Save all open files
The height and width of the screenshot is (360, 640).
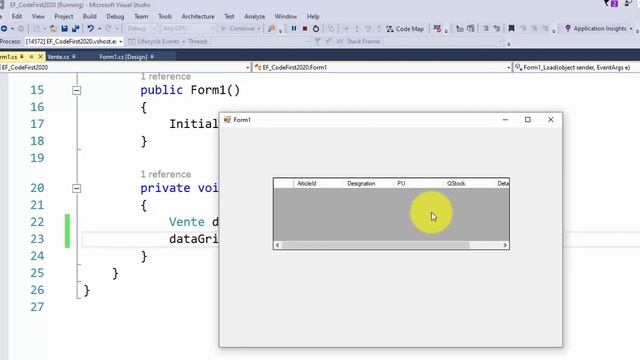(76, 29)
